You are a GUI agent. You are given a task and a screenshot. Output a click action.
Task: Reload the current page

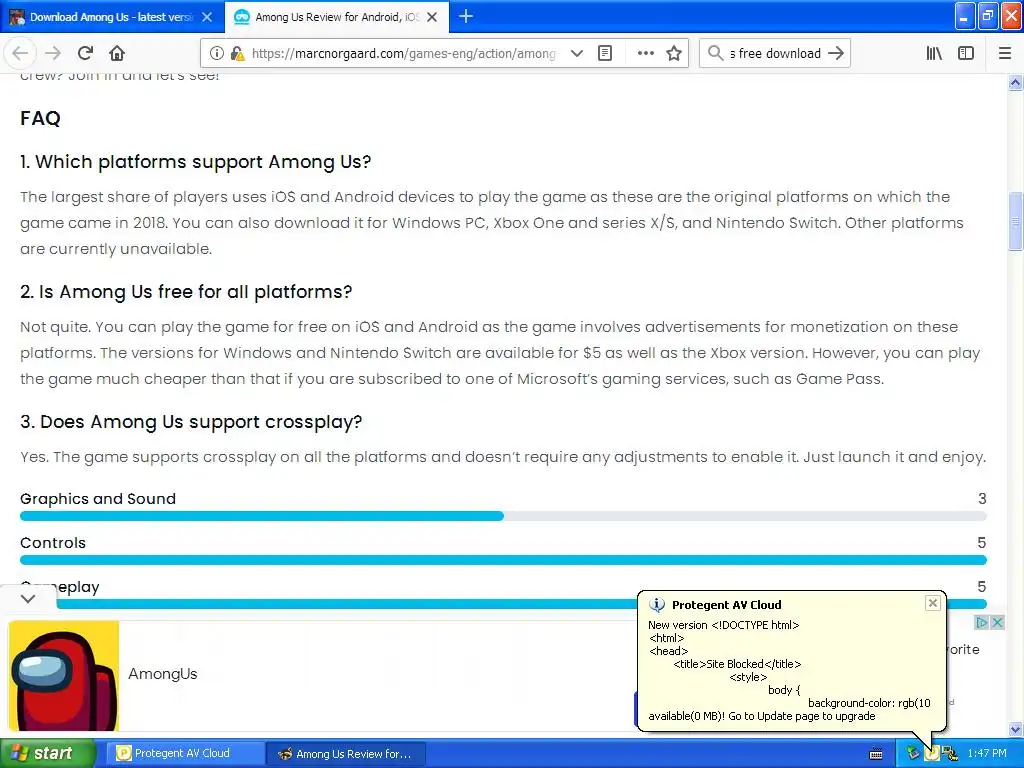point(85,54)
